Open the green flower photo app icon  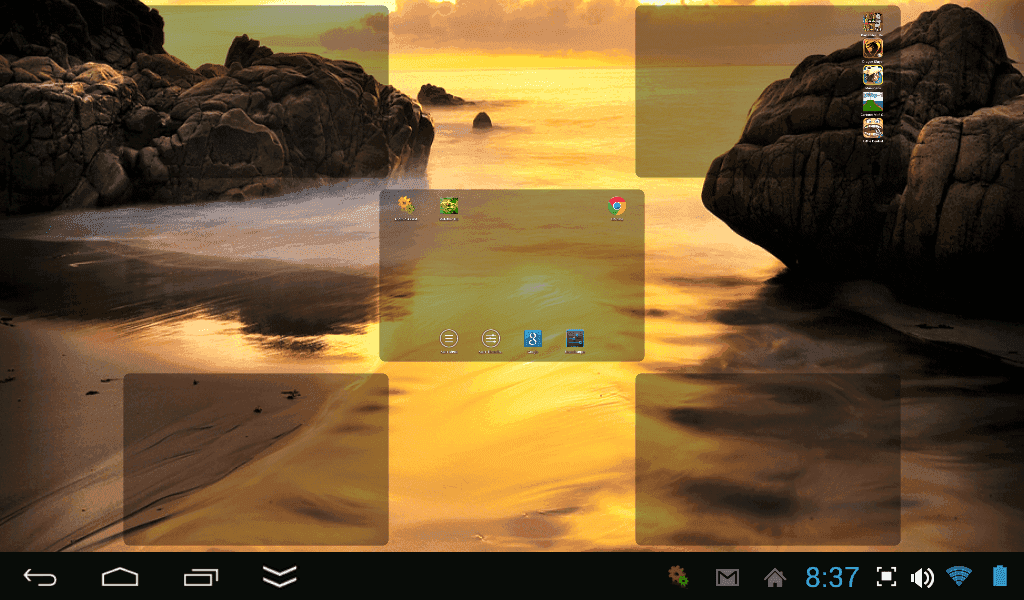pos(449,206)
